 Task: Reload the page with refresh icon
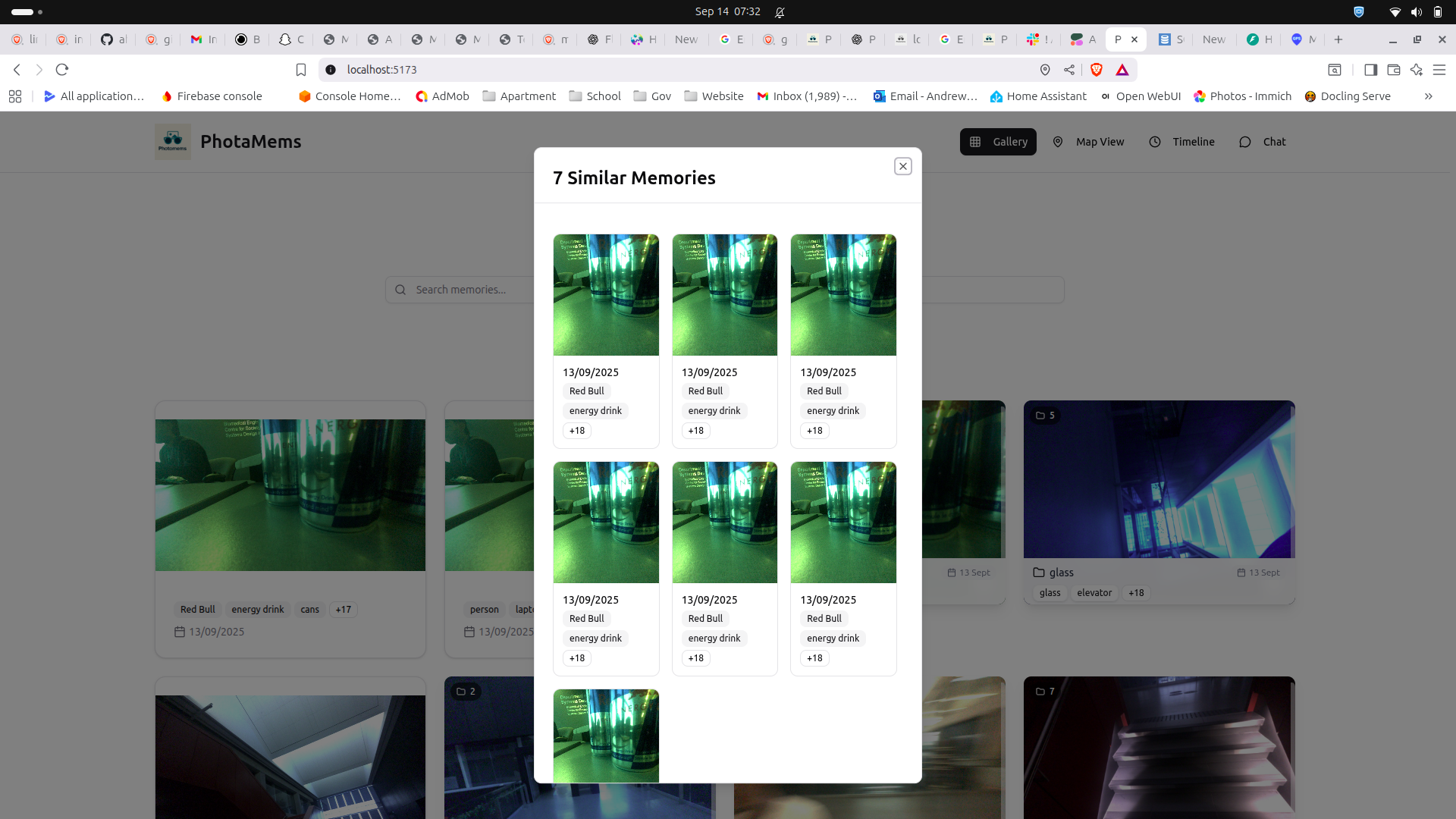(62, 70)
